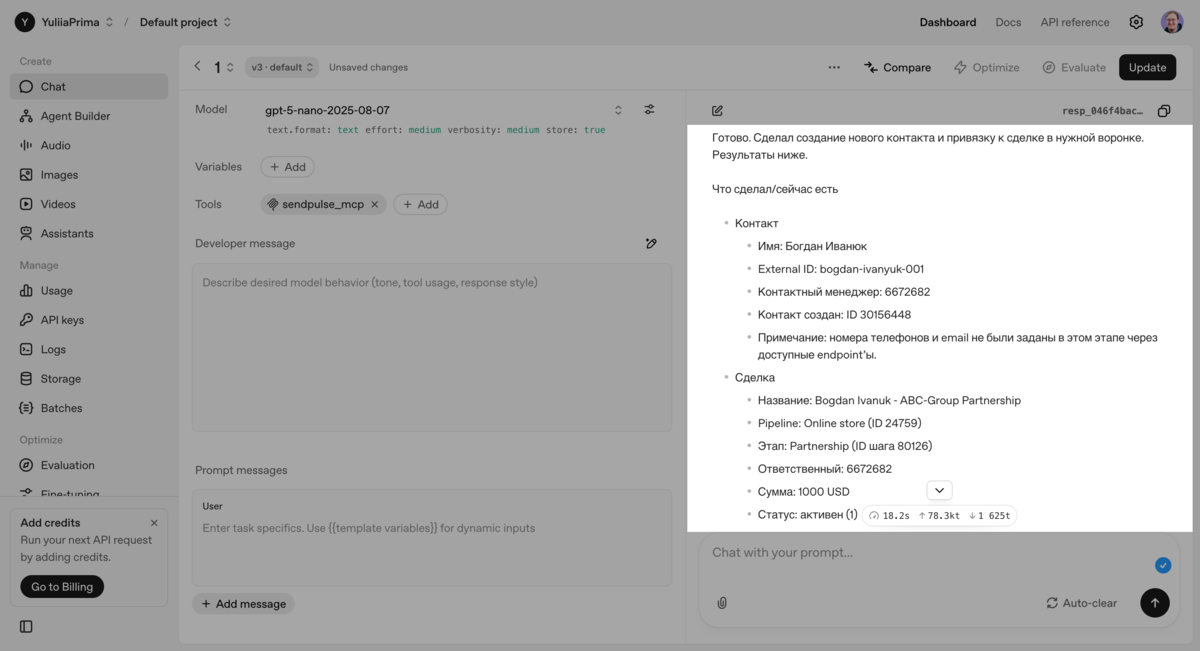Go to the Docs tab

[1008, 22]
